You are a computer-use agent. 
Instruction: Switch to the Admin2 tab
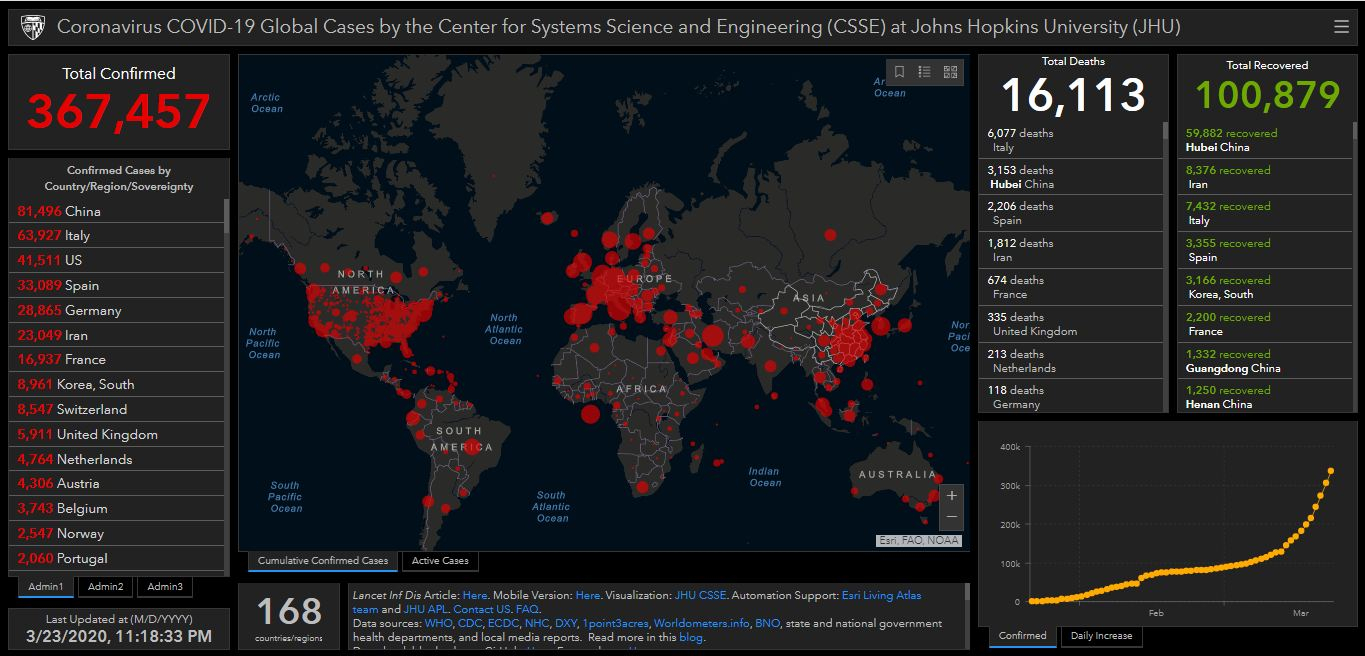105,587
